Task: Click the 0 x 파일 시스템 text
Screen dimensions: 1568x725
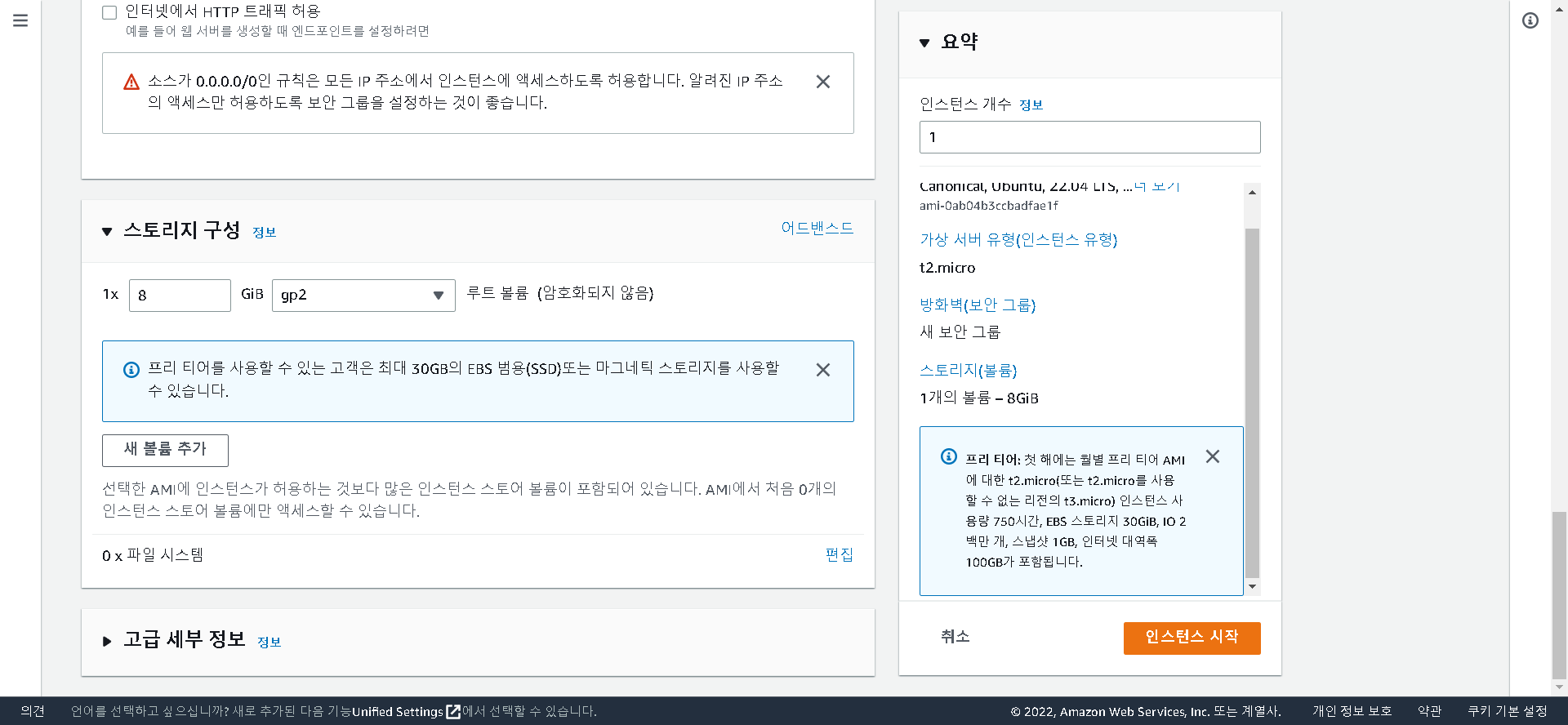Action: point(153,556)
